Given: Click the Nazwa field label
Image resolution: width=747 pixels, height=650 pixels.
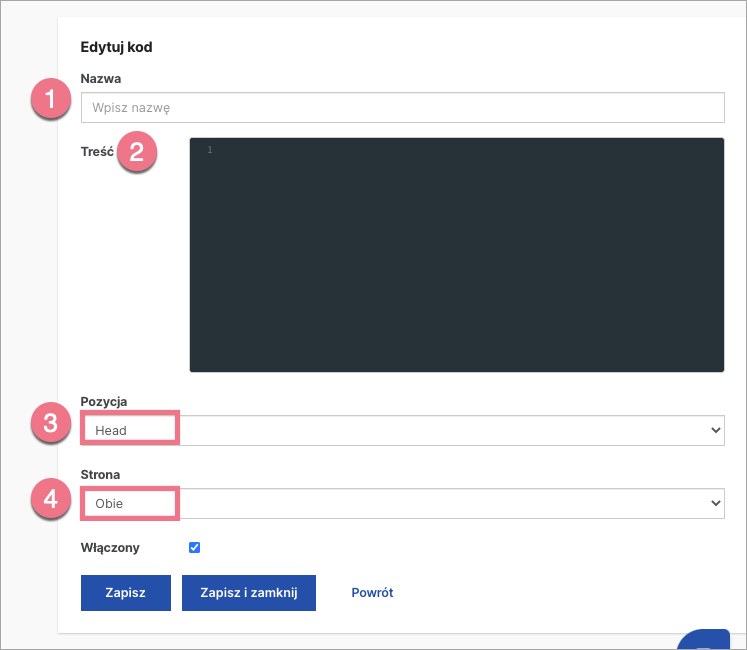Looking at the screenshot, I should 100,78.
